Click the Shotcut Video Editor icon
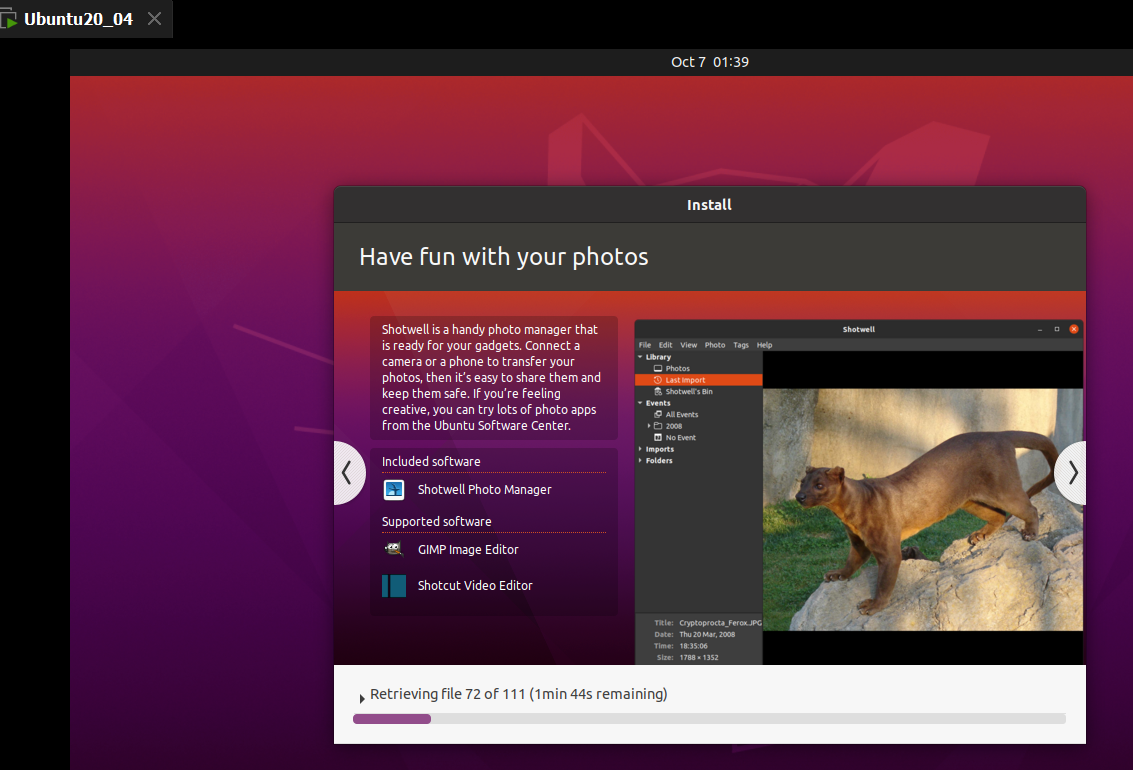 394,586
